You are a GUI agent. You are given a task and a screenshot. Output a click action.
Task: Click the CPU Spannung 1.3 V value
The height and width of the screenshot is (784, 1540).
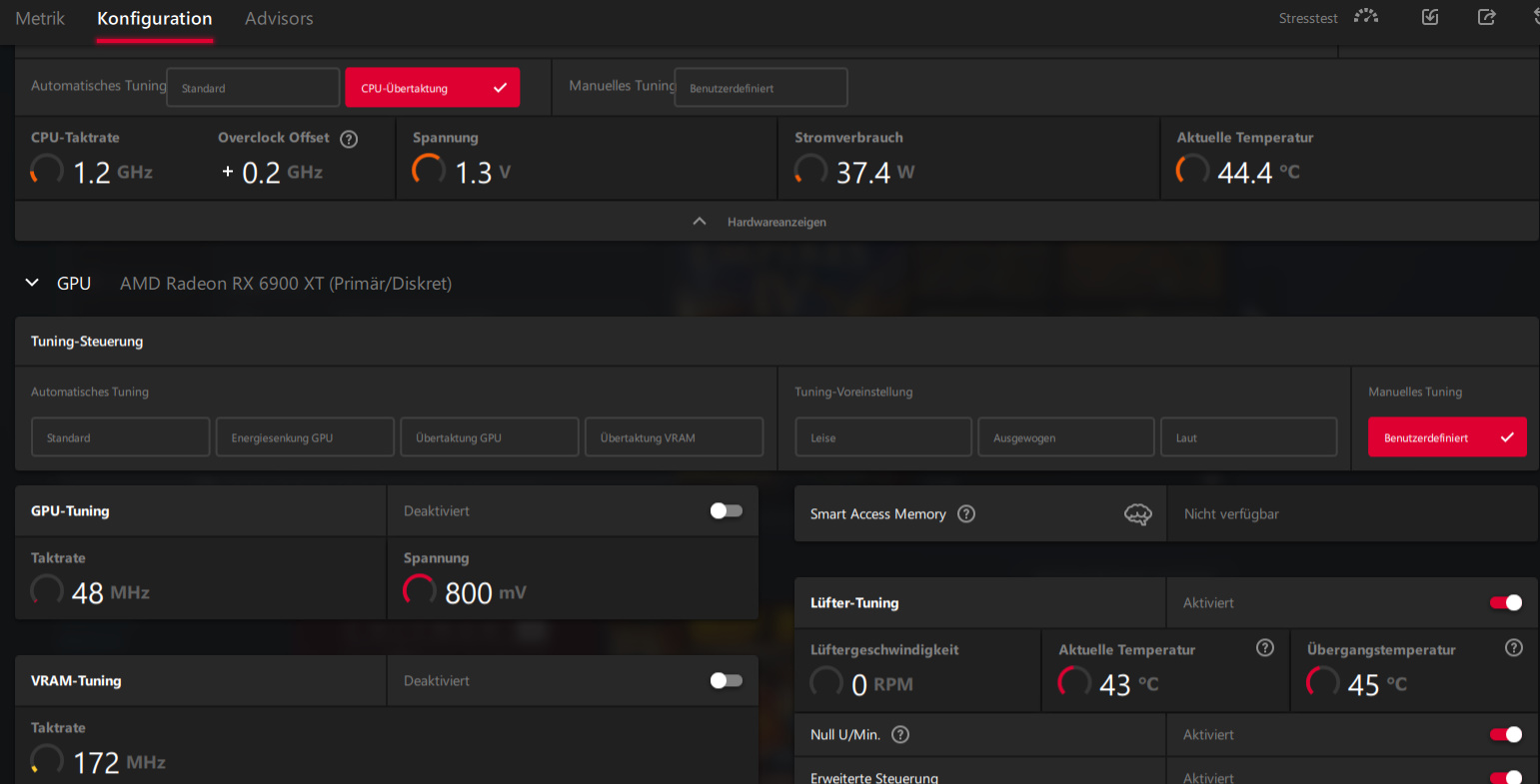[484, 173]
